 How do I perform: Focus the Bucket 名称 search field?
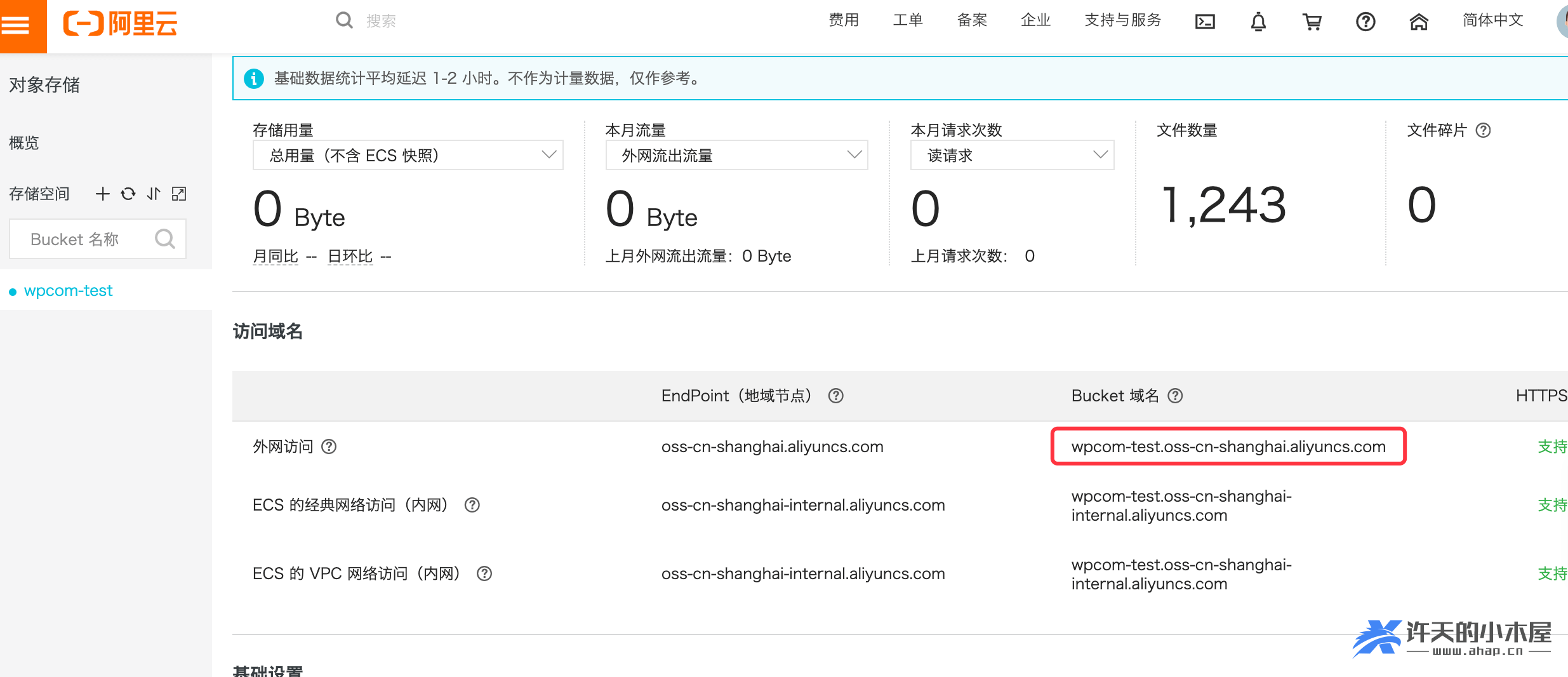pyautogui.click(x=97, y=239)
